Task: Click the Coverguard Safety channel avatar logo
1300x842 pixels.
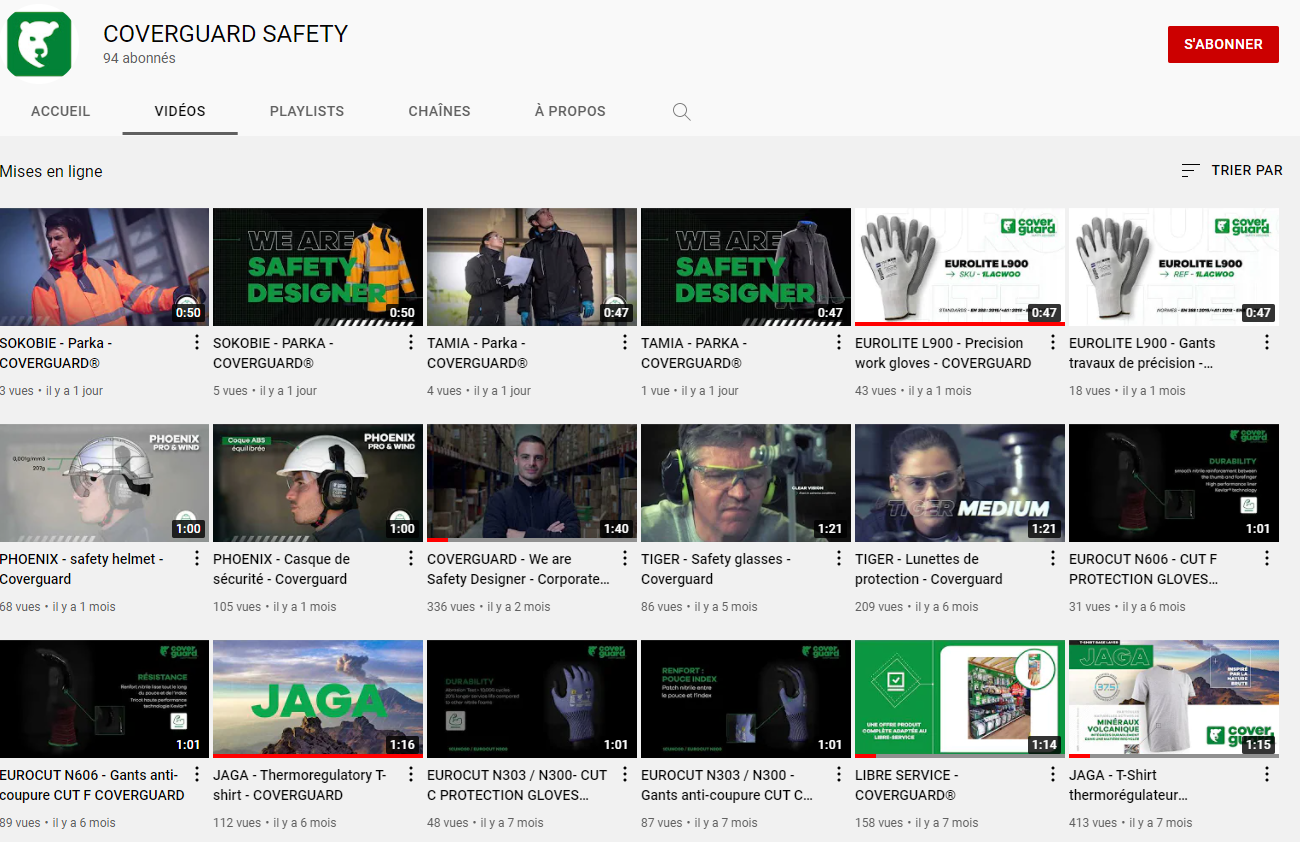Action: pyautogui.click(x=39, y=44)
